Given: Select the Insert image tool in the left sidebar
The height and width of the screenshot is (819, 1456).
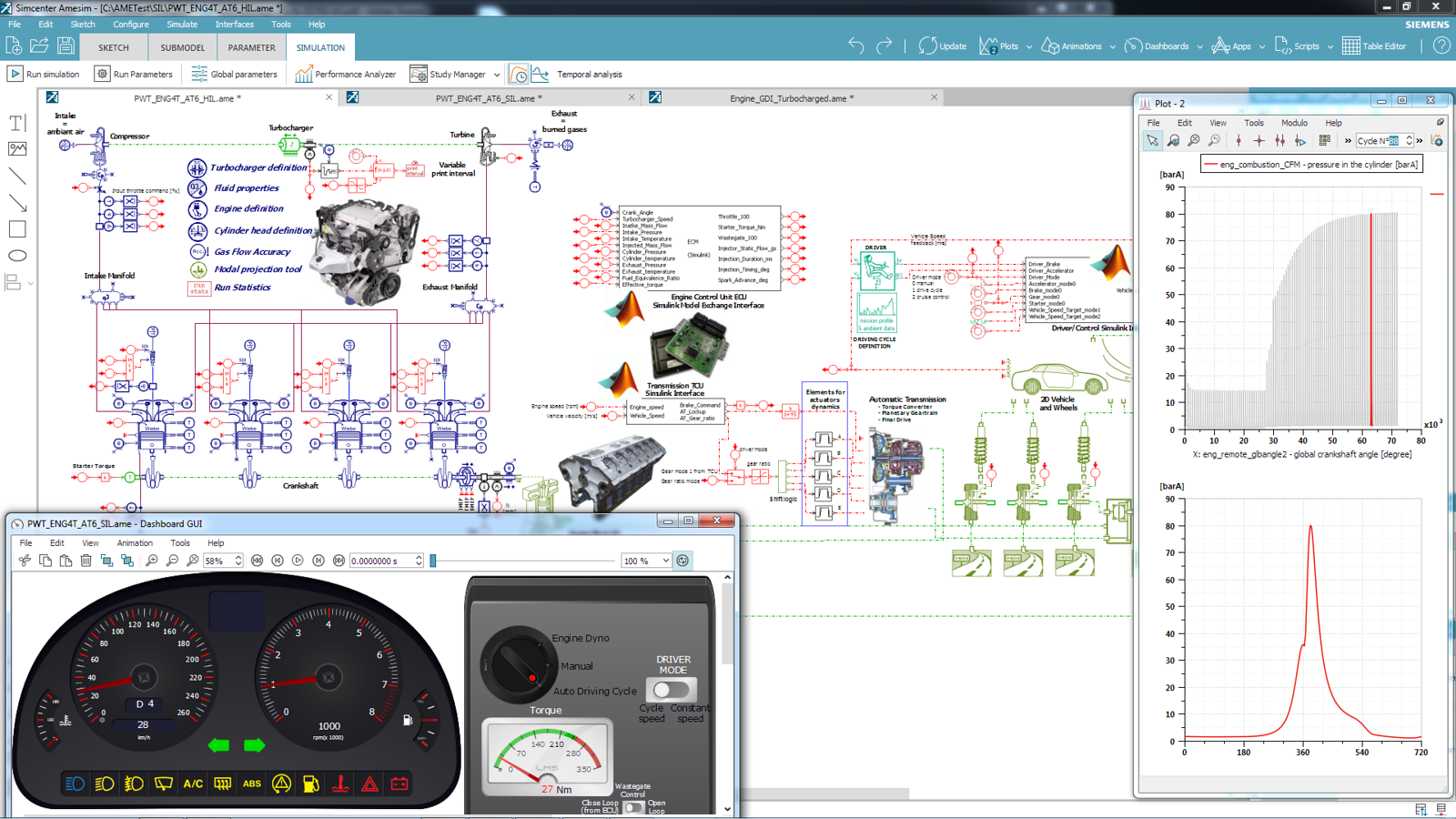Looking at the screenshot, I should 17,149.
